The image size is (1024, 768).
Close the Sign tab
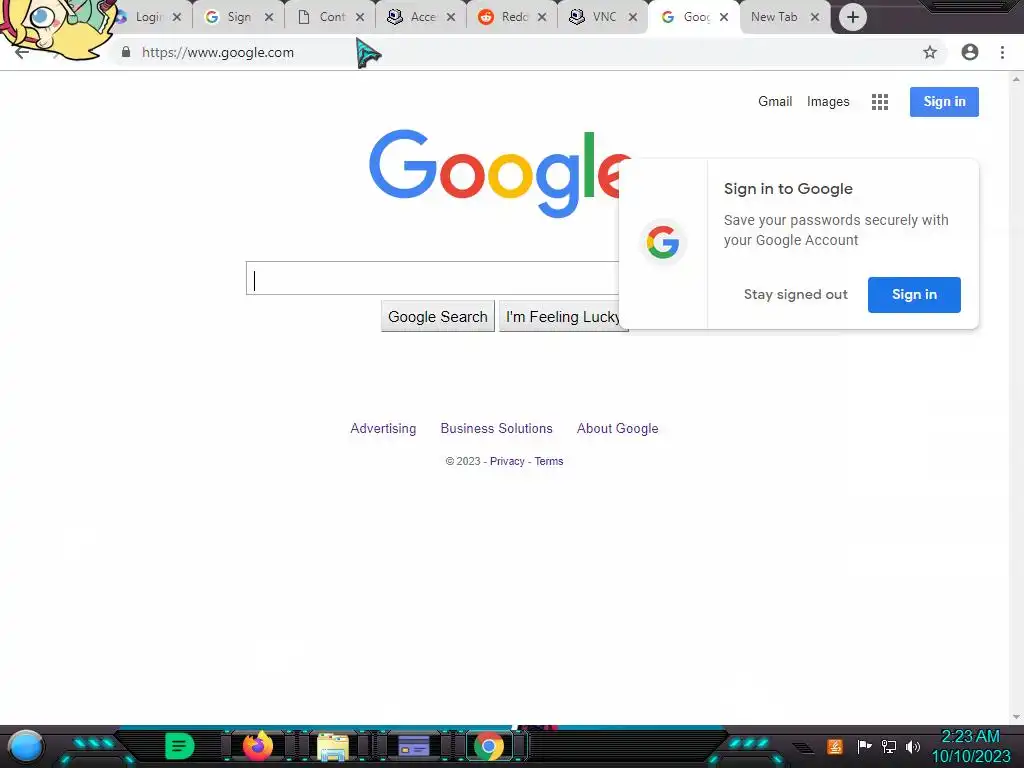coord(269,18)
